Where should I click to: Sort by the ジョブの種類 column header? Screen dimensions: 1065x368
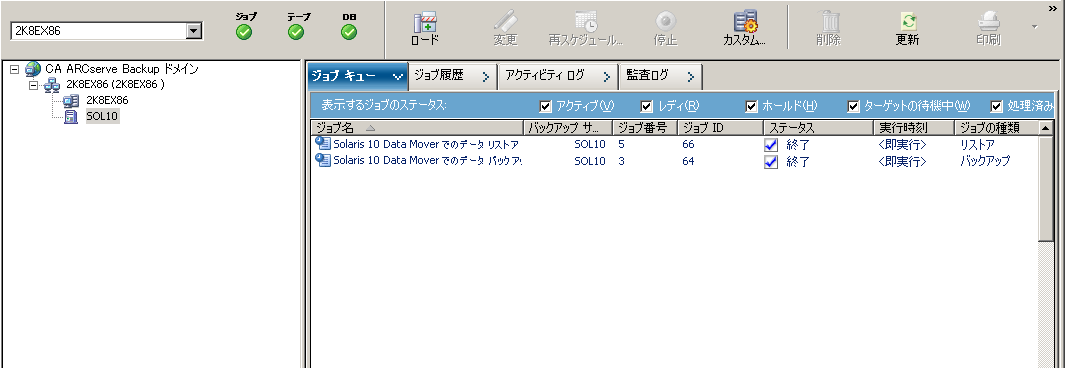point(996,128)
